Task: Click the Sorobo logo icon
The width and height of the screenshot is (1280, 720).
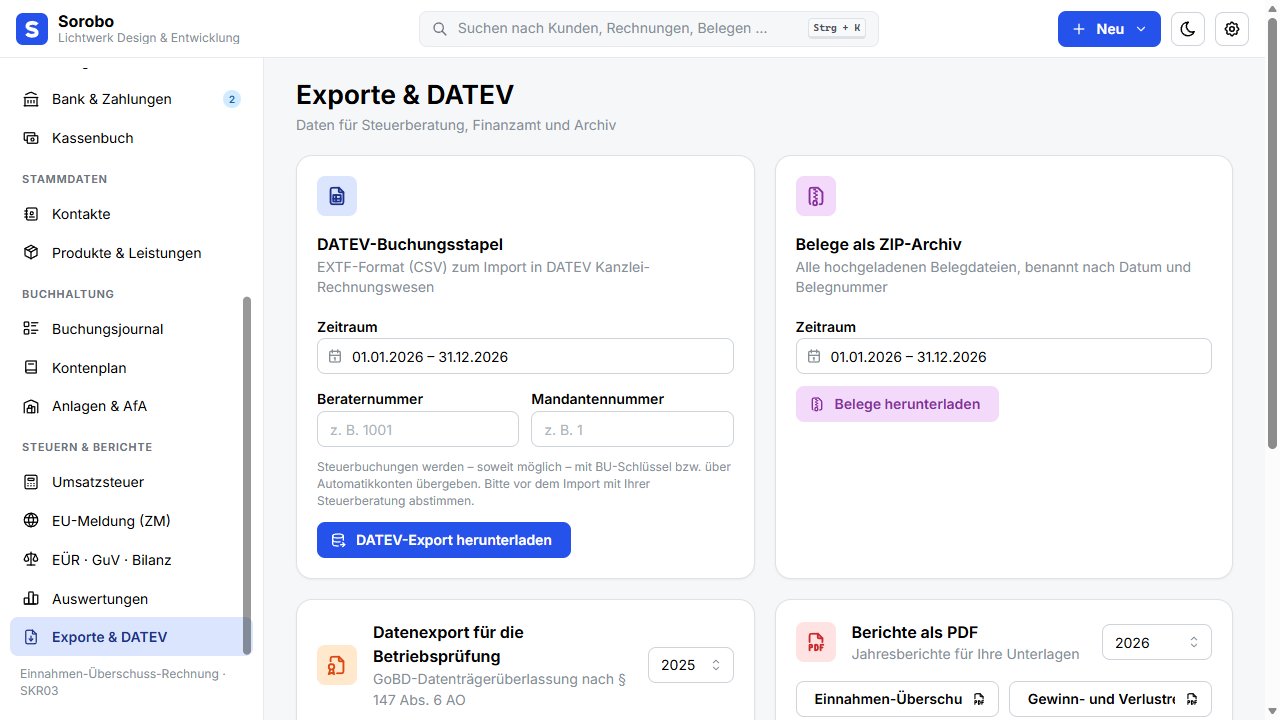Action: (32, 29)
